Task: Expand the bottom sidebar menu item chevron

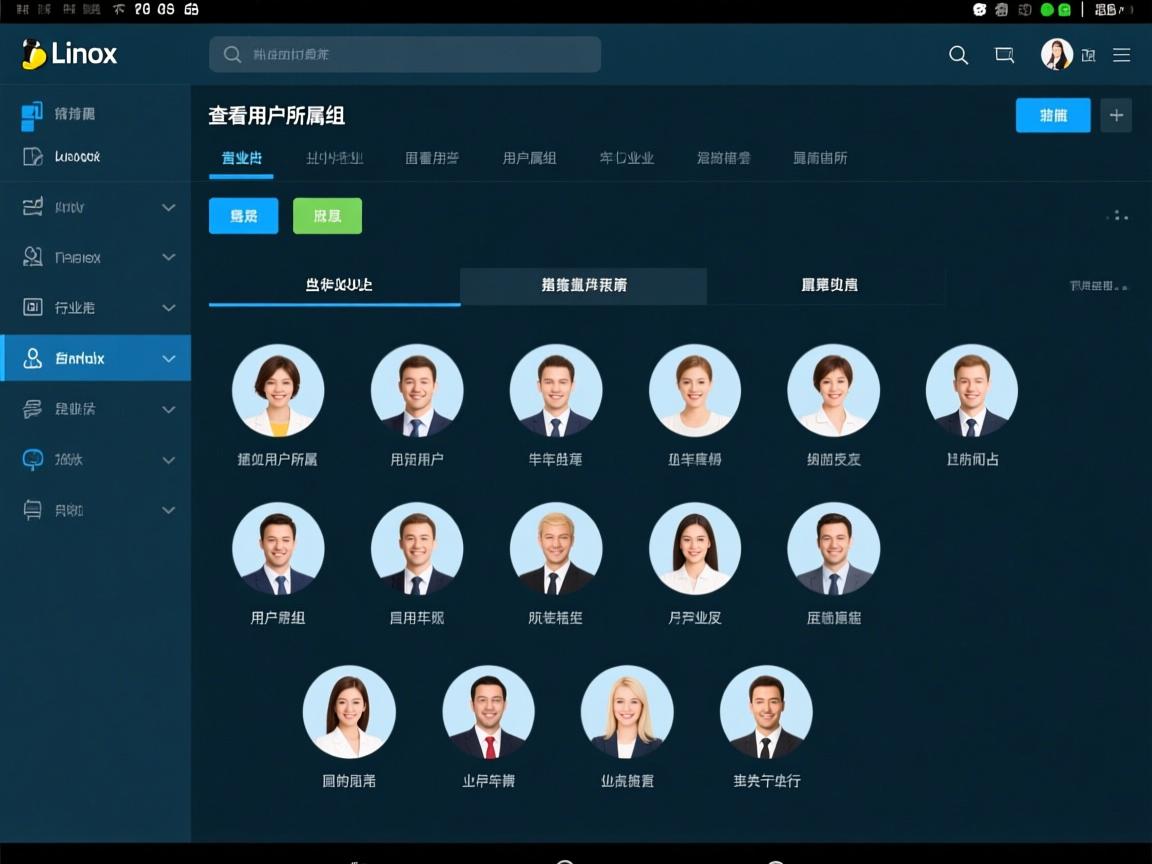Action: (x=168, y=510)
